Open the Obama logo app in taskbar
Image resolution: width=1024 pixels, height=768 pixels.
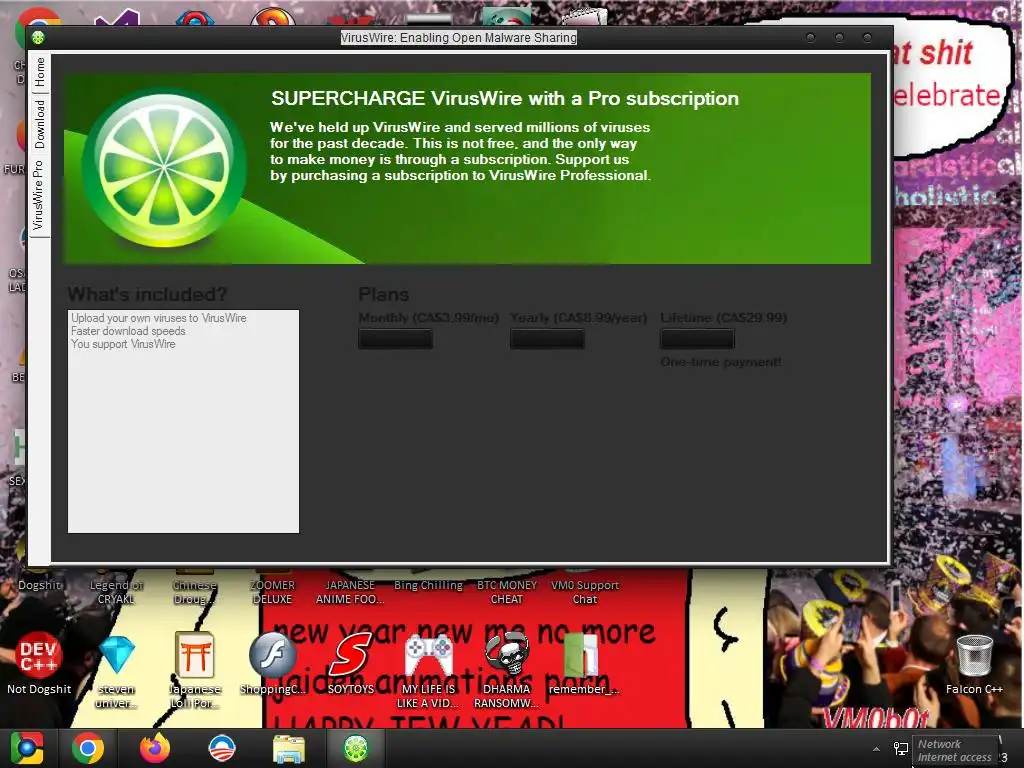[221, 748]
